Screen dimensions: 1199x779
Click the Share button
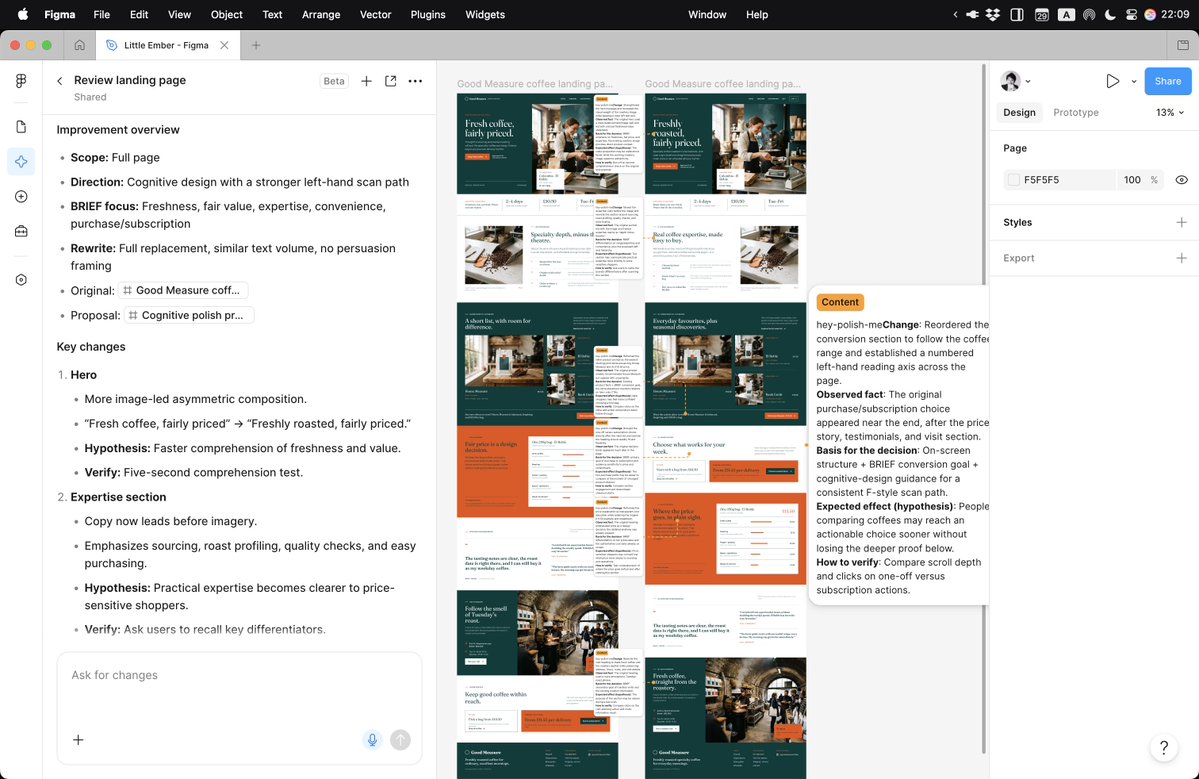pyautogui.click(x=1168, y=81)
